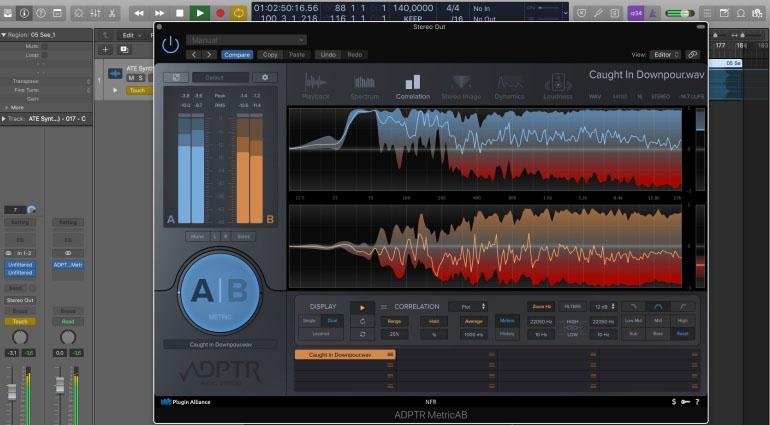Click the Undo button

pos(328,54)
